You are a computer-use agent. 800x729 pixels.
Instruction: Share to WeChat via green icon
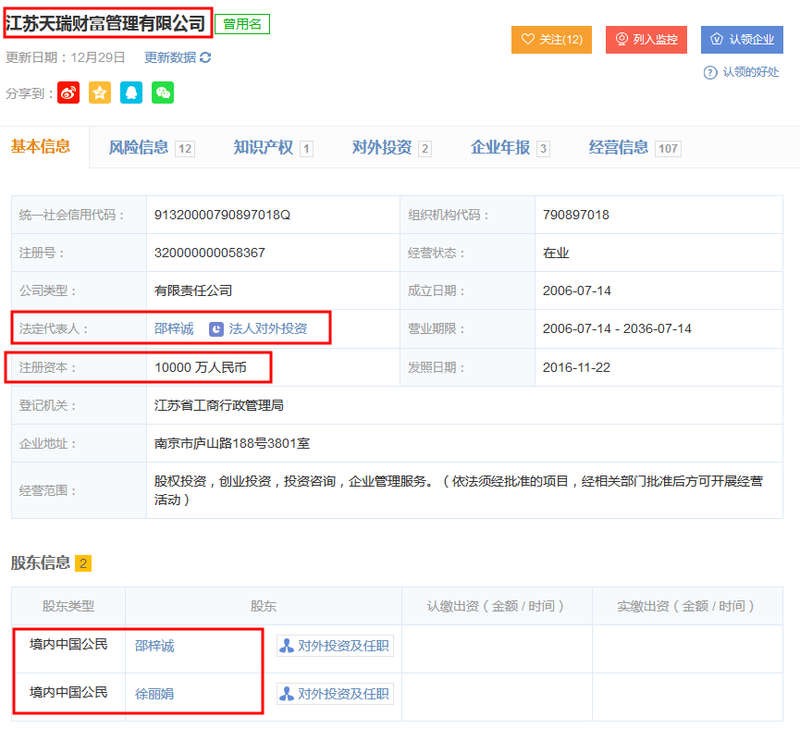point(163,93)
